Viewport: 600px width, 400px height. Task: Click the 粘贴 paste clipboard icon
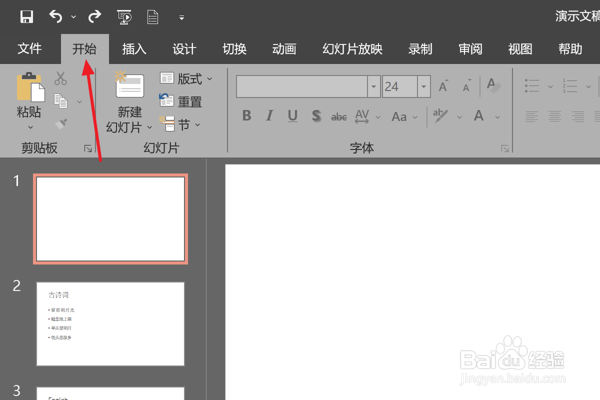coord(30,87)
